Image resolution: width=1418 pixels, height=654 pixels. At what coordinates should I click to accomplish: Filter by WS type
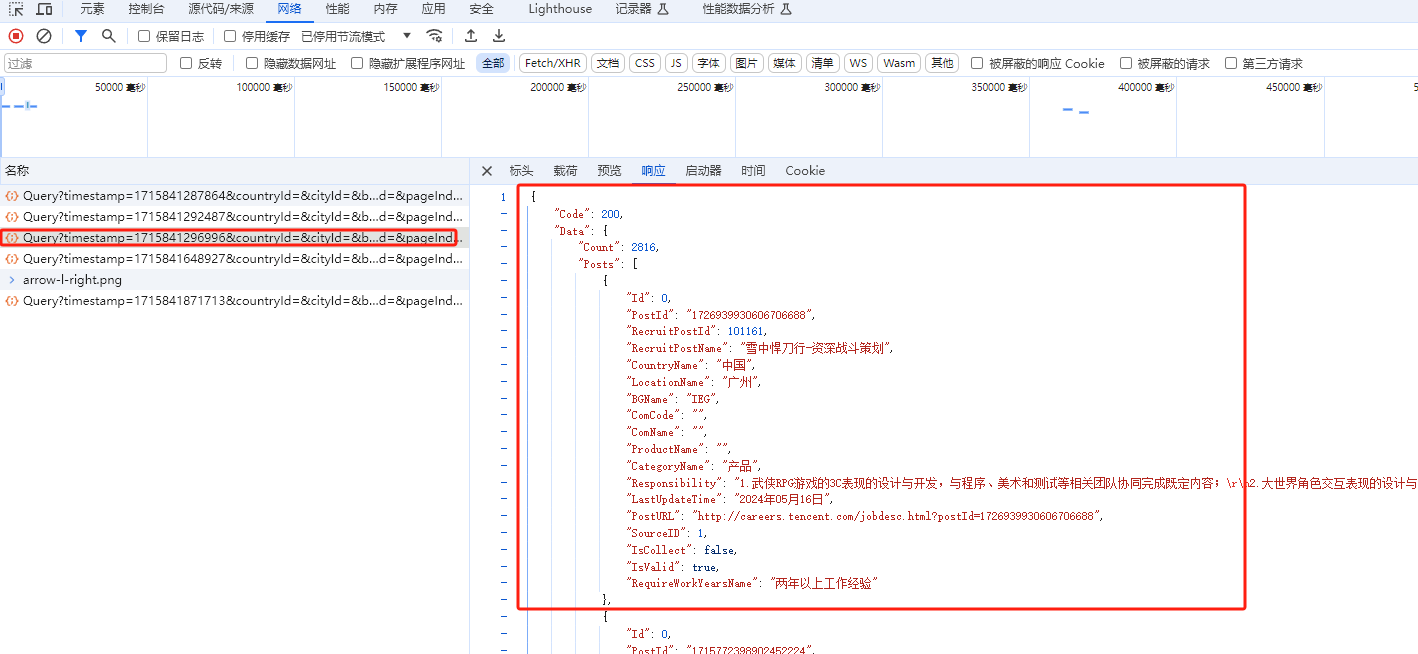point(858,63)
